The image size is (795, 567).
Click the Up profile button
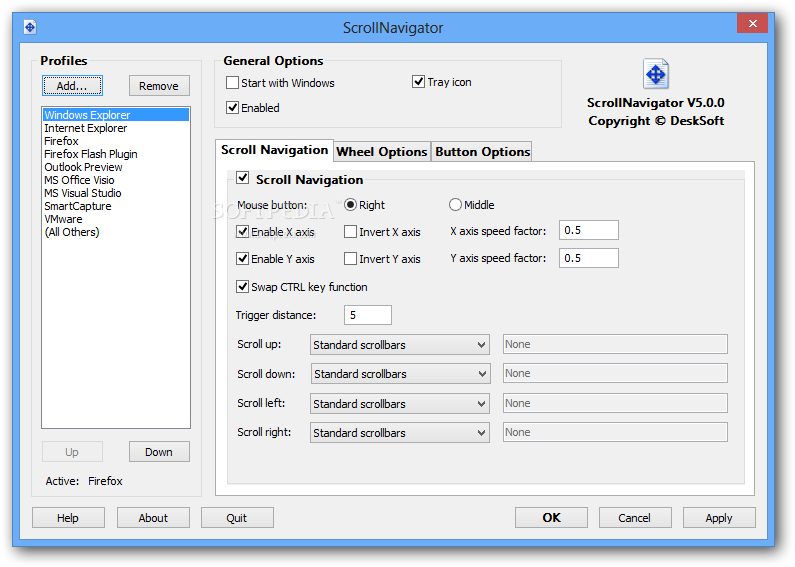(x=72, y=452)
